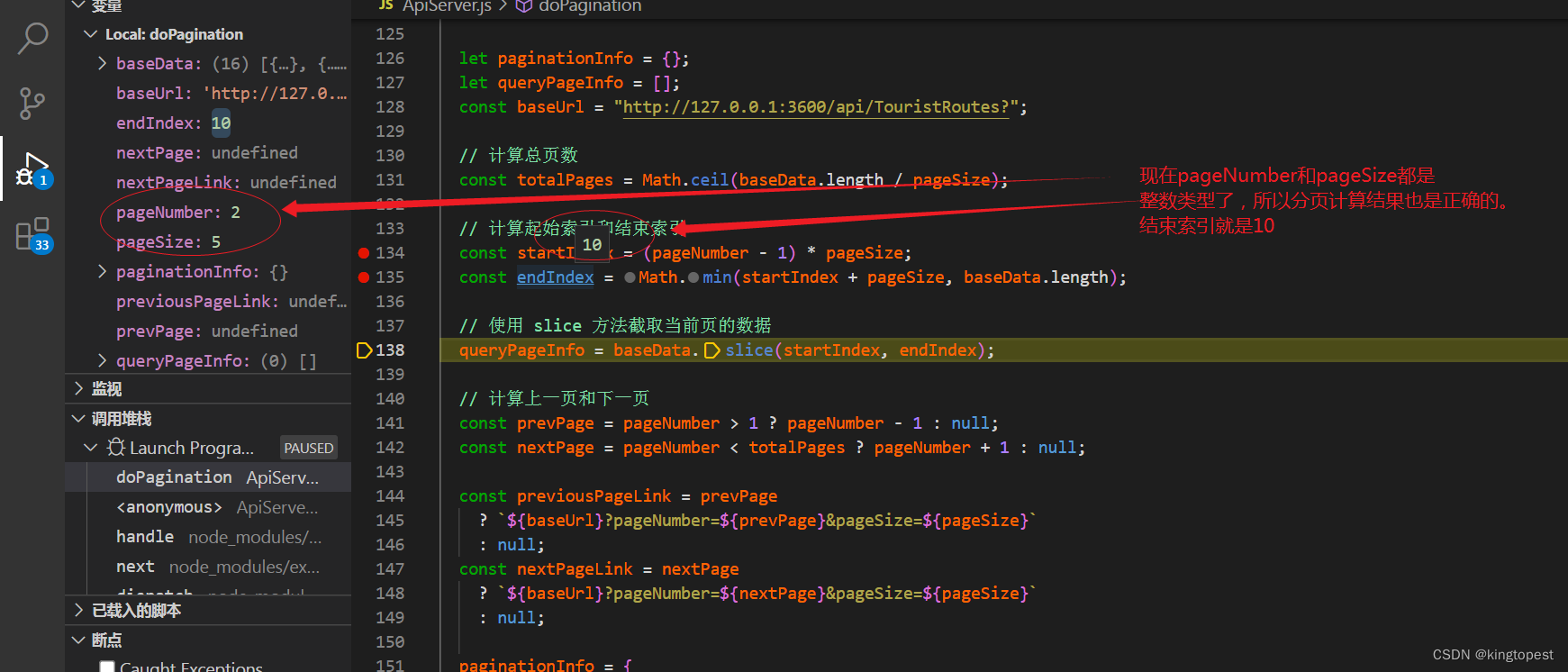Select the <anonymous> call stack frame

click(x=208, y=507)
